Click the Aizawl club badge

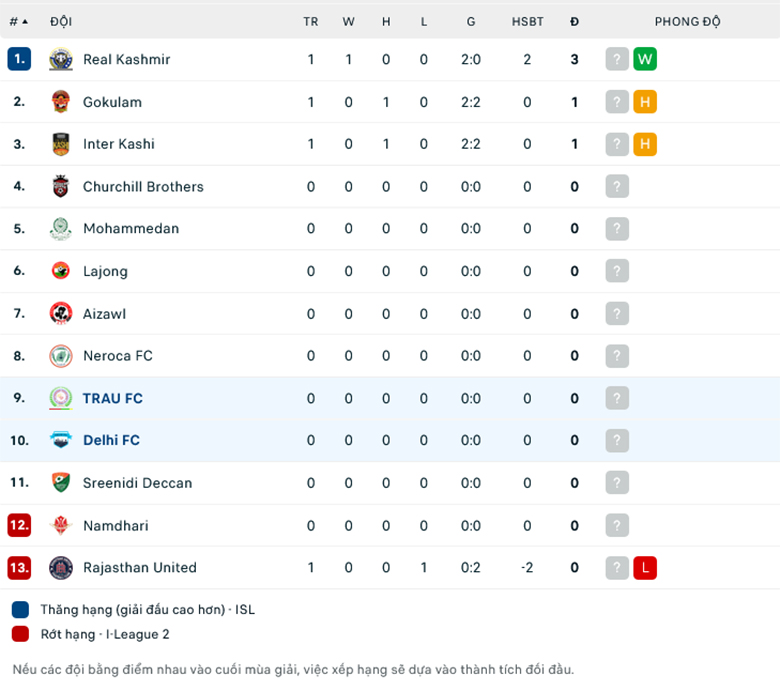click(x=61, y=314)
